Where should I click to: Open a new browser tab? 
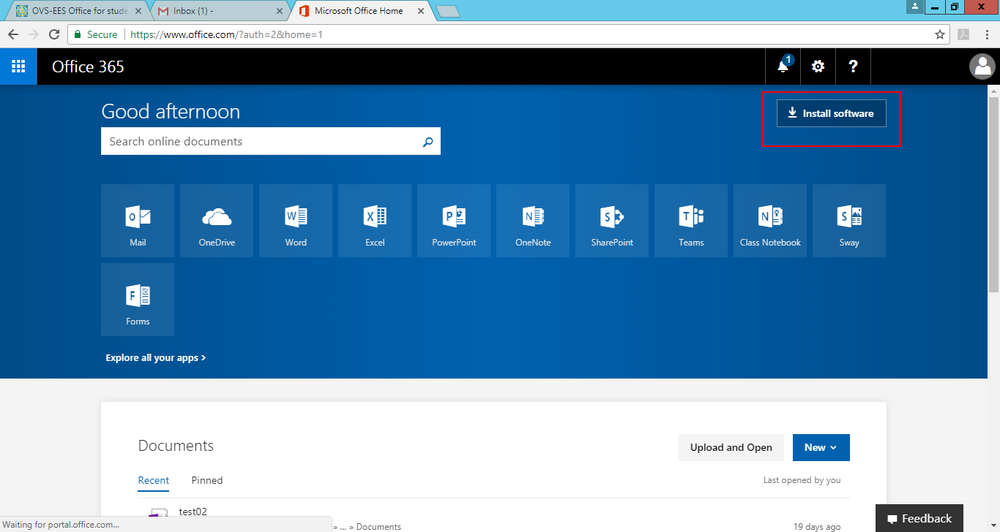click(448, 11)
